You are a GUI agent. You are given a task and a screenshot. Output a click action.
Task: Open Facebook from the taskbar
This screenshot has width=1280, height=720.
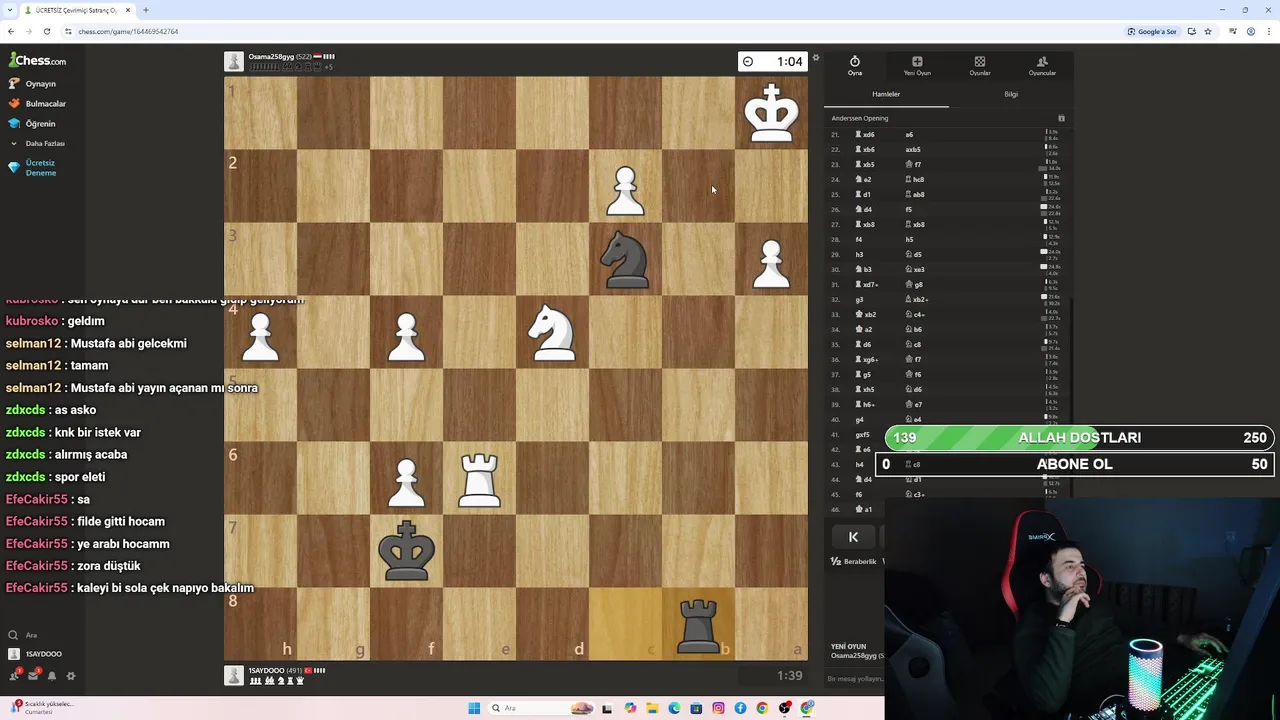tap(740, 708)
